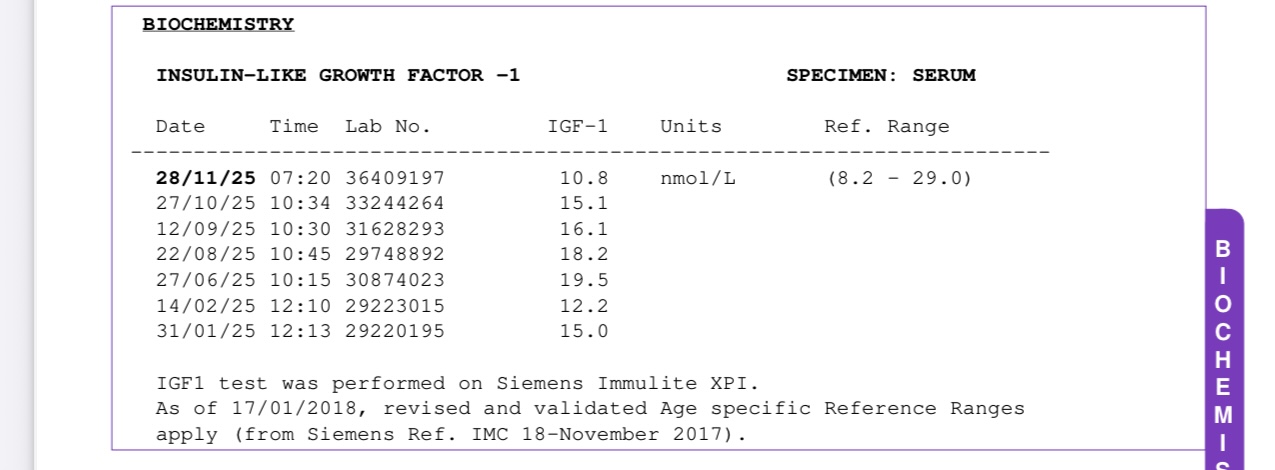Click the nmol/L units value

[697, 179]
